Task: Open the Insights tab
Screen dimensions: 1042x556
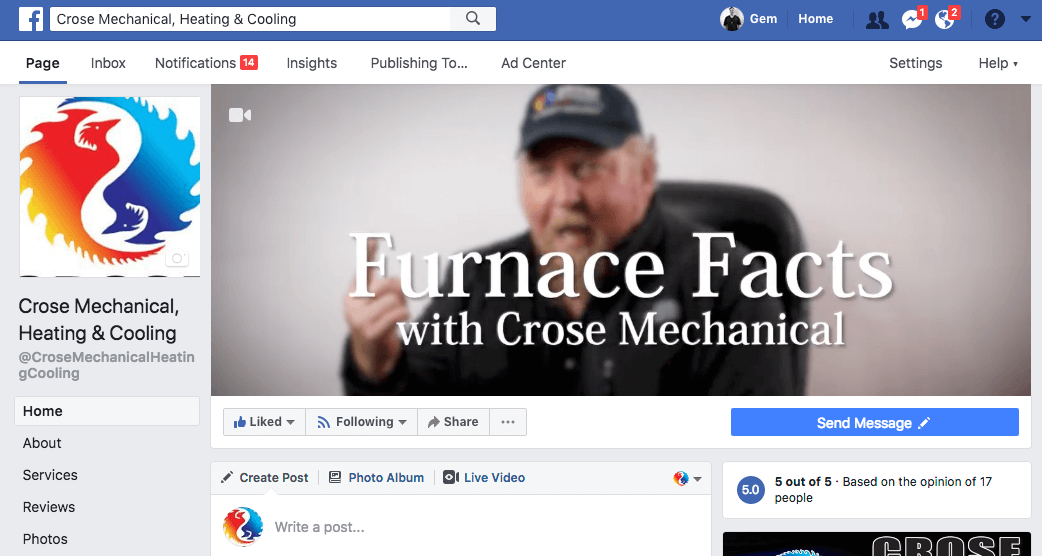Action: [x=312, y=63]
